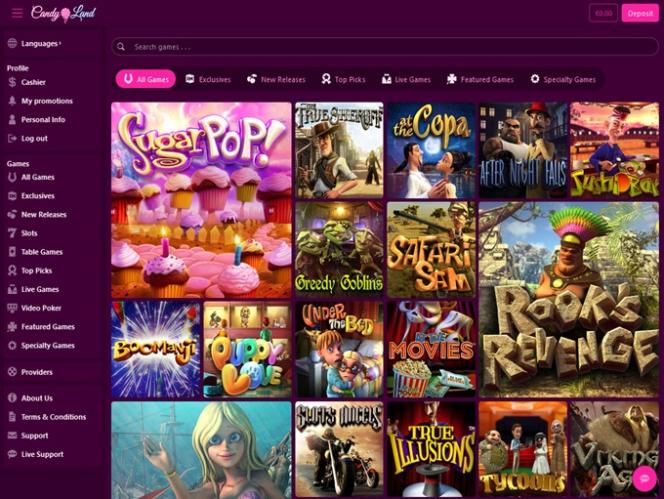Viewport: 664px width, 499px height.
Task: Click the Cashier sidebar icon
Action: point(12,82)
